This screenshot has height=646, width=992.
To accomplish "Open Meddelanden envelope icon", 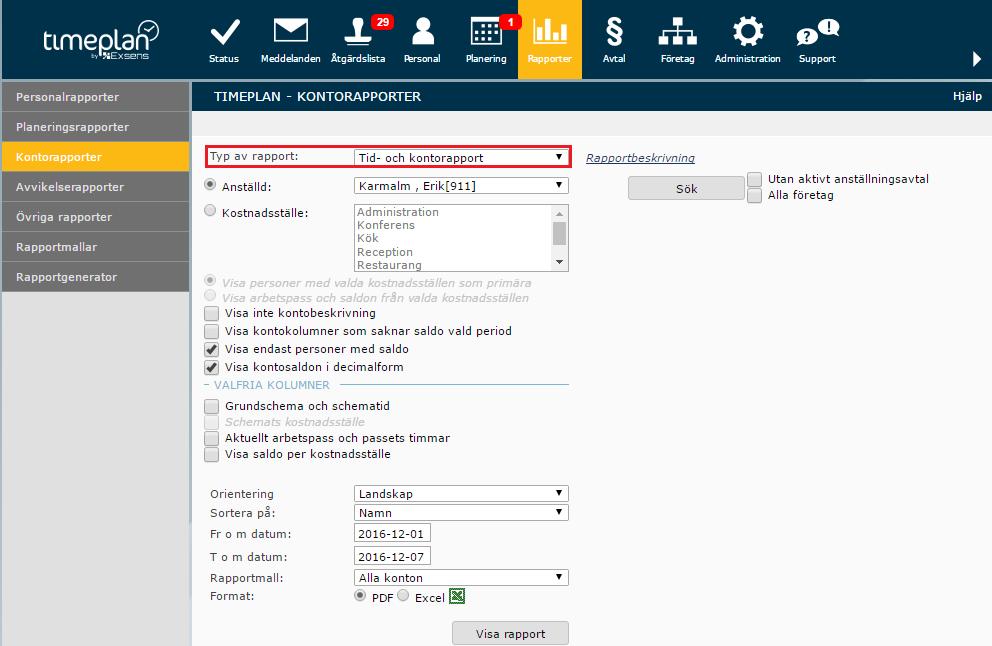I will click(290, 31).
